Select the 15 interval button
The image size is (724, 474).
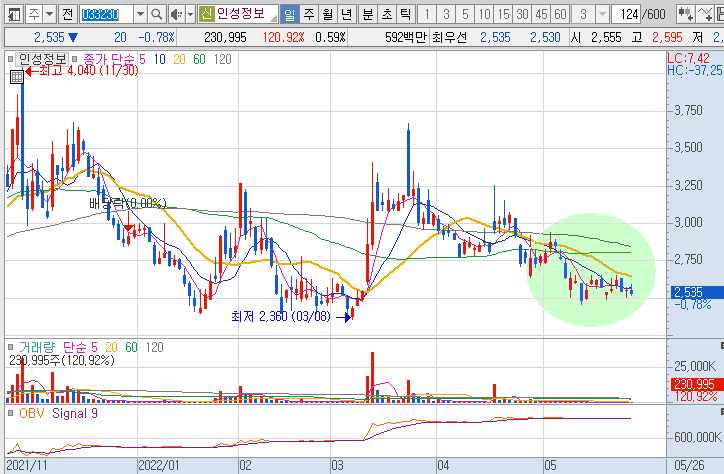click(x=503, y=14)
